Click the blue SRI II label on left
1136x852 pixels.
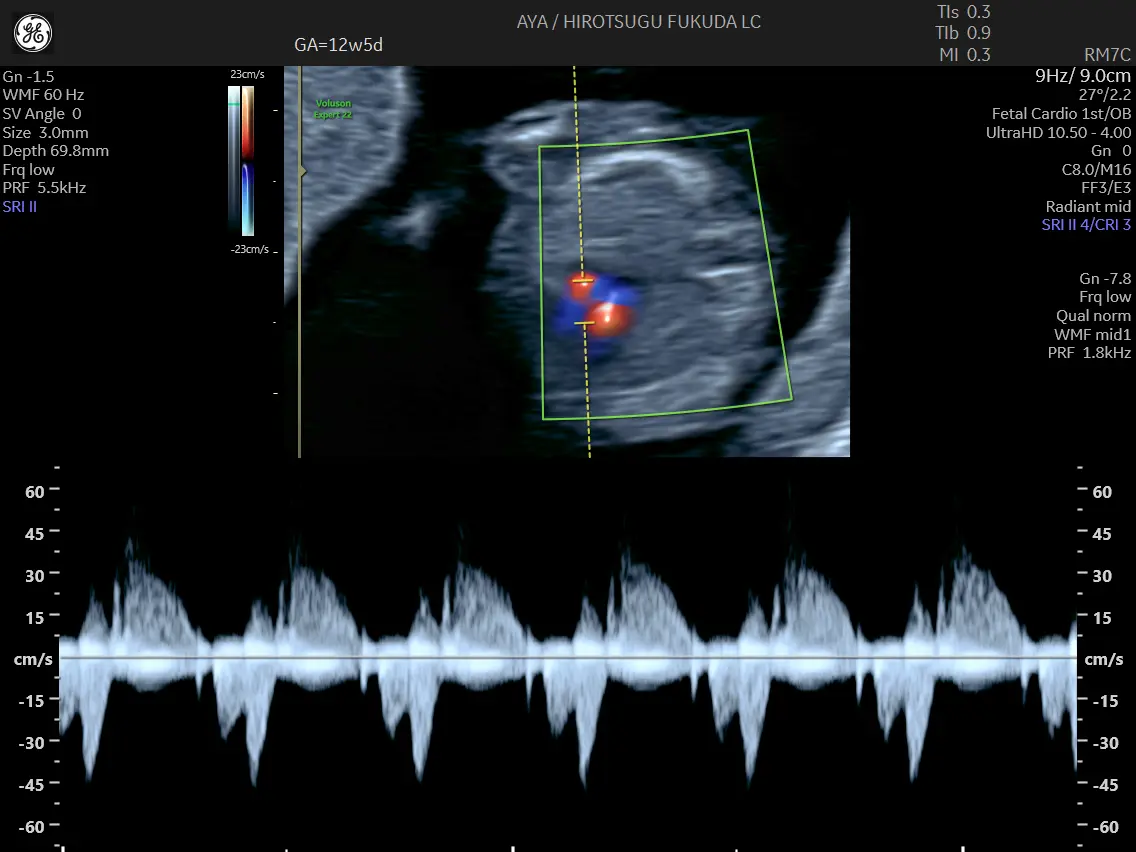click(x=20, y=206)
